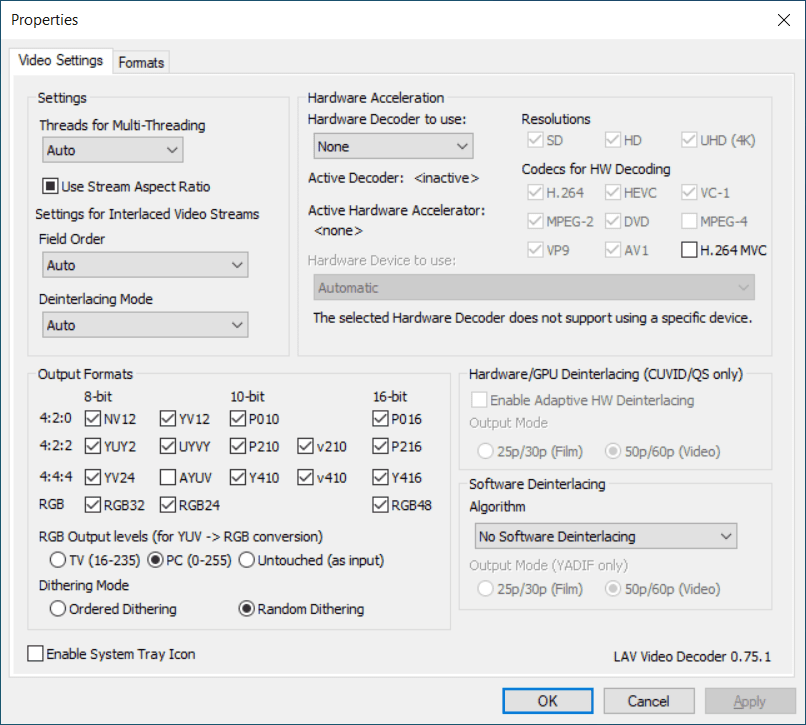
Task: Toggle Use Stream Aspect Ratio checkbox
Action: pyautogui.click(x=50, y=186)
